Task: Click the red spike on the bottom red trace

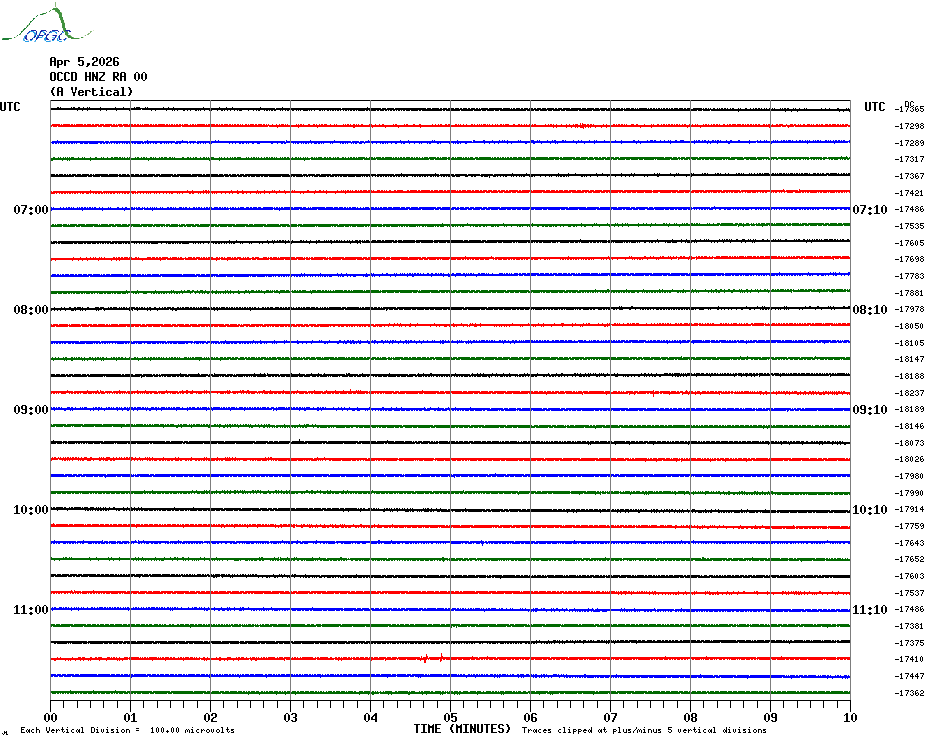Action: click(426, 658)
